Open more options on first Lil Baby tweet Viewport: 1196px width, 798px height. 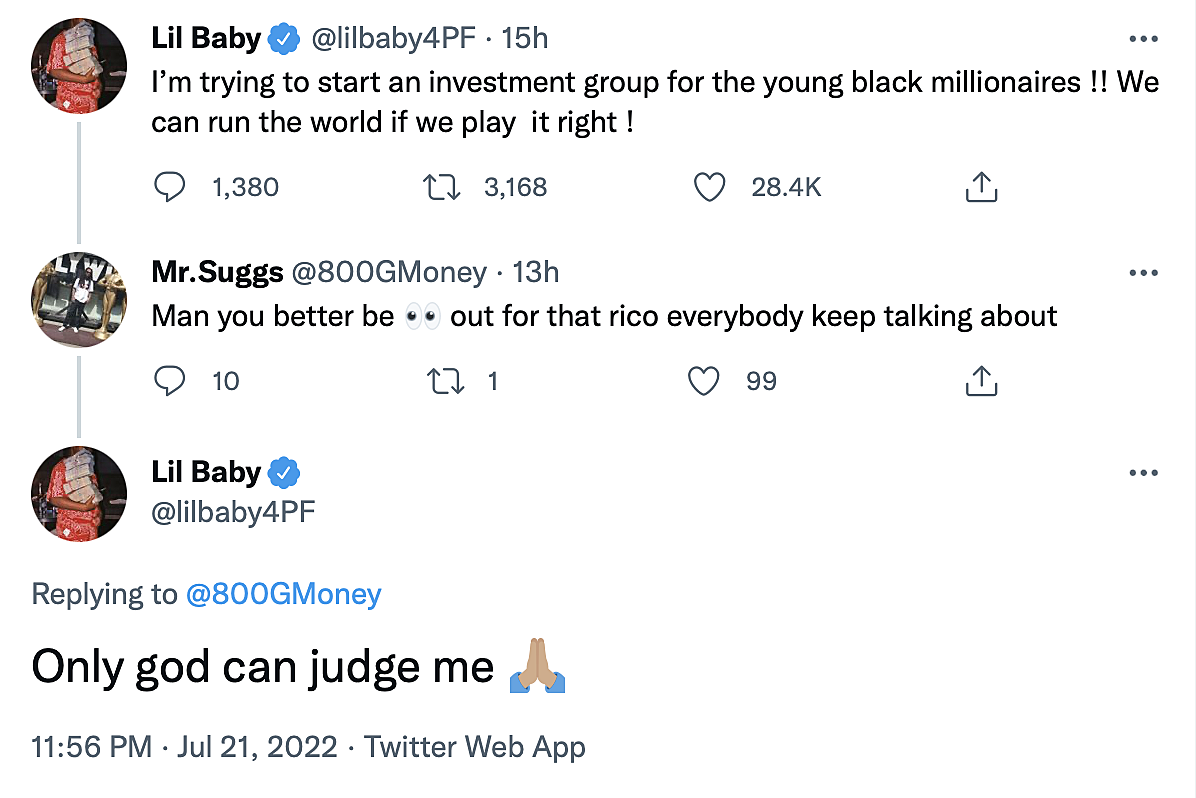[1143, 39]
